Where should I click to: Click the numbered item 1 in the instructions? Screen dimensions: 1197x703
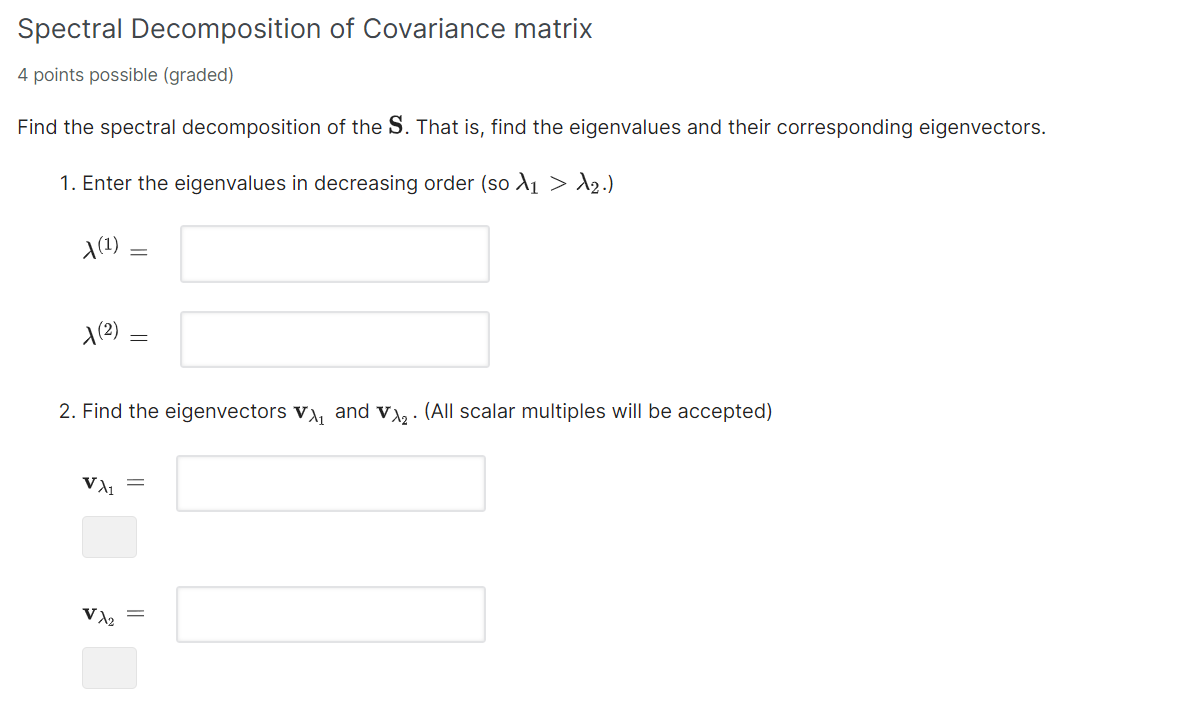coord(65,183)
